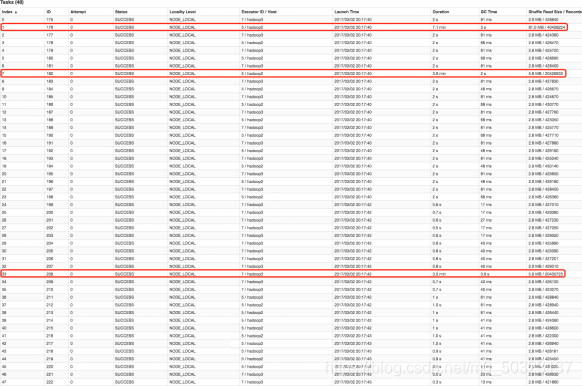The image size is (582, 386).
Task: Select the 0.3 s duration in task ID 222 row
Action: coord(437,382)
